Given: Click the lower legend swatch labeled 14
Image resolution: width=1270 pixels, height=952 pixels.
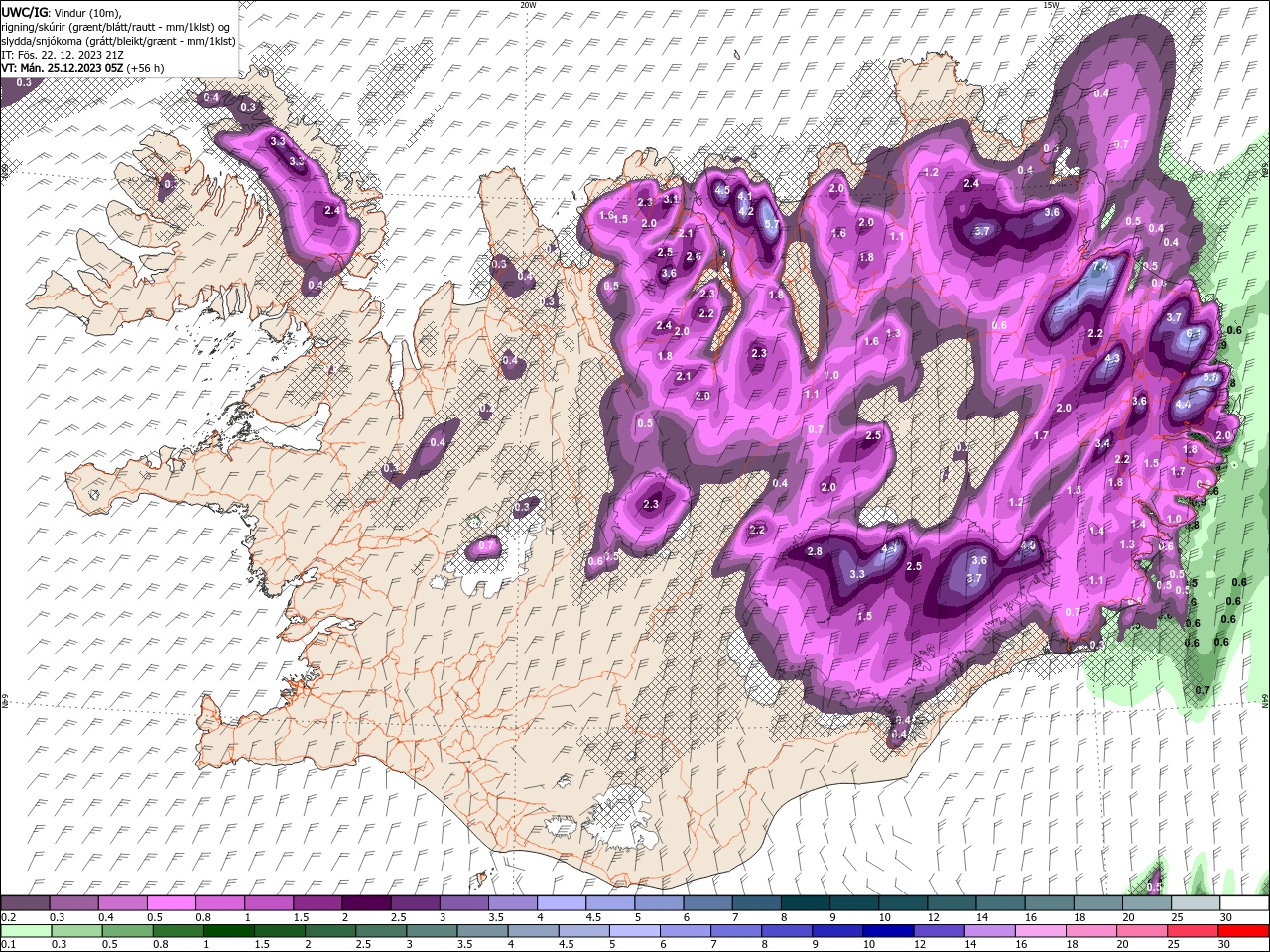Looking at the screenshot, I should (x=989, y=931).
